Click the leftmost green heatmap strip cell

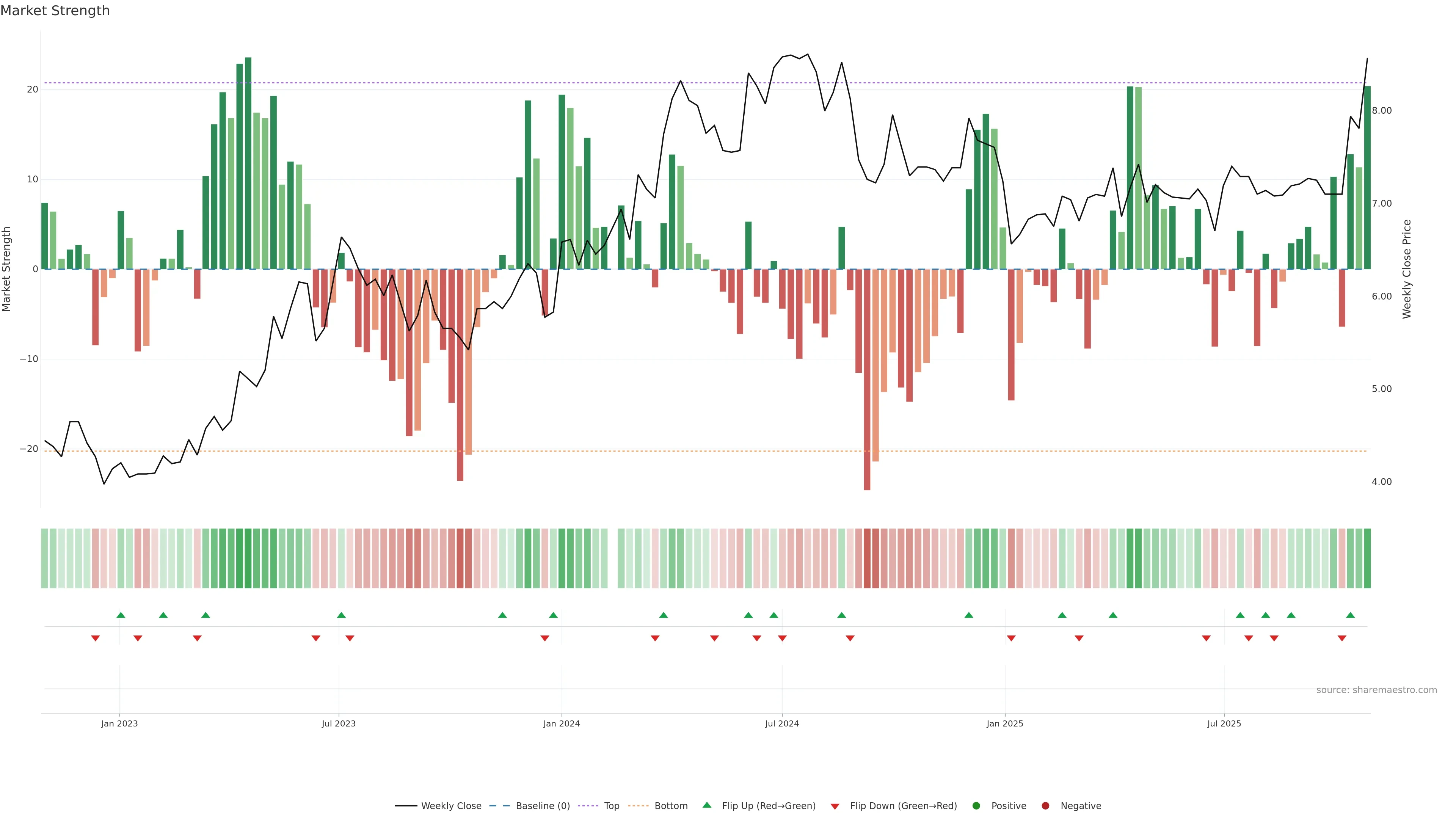[x=45, y=558]
